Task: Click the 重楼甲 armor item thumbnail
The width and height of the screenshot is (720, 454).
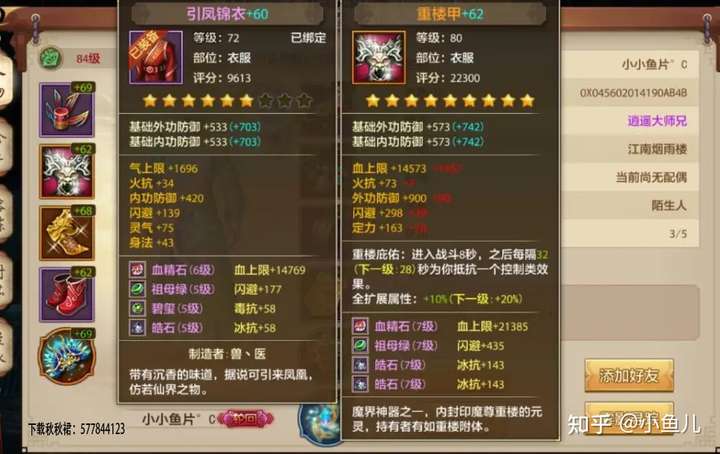Action: pyautogui.click(x=379, y=57)
